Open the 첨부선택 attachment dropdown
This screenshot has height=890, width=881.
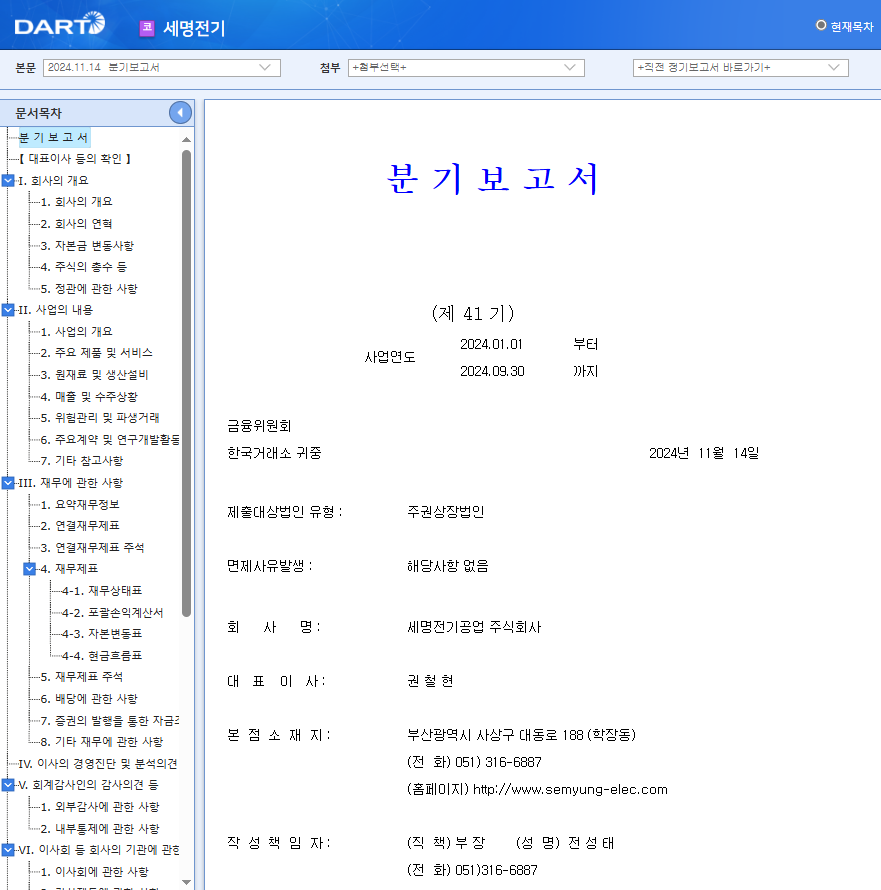[571, 68]
